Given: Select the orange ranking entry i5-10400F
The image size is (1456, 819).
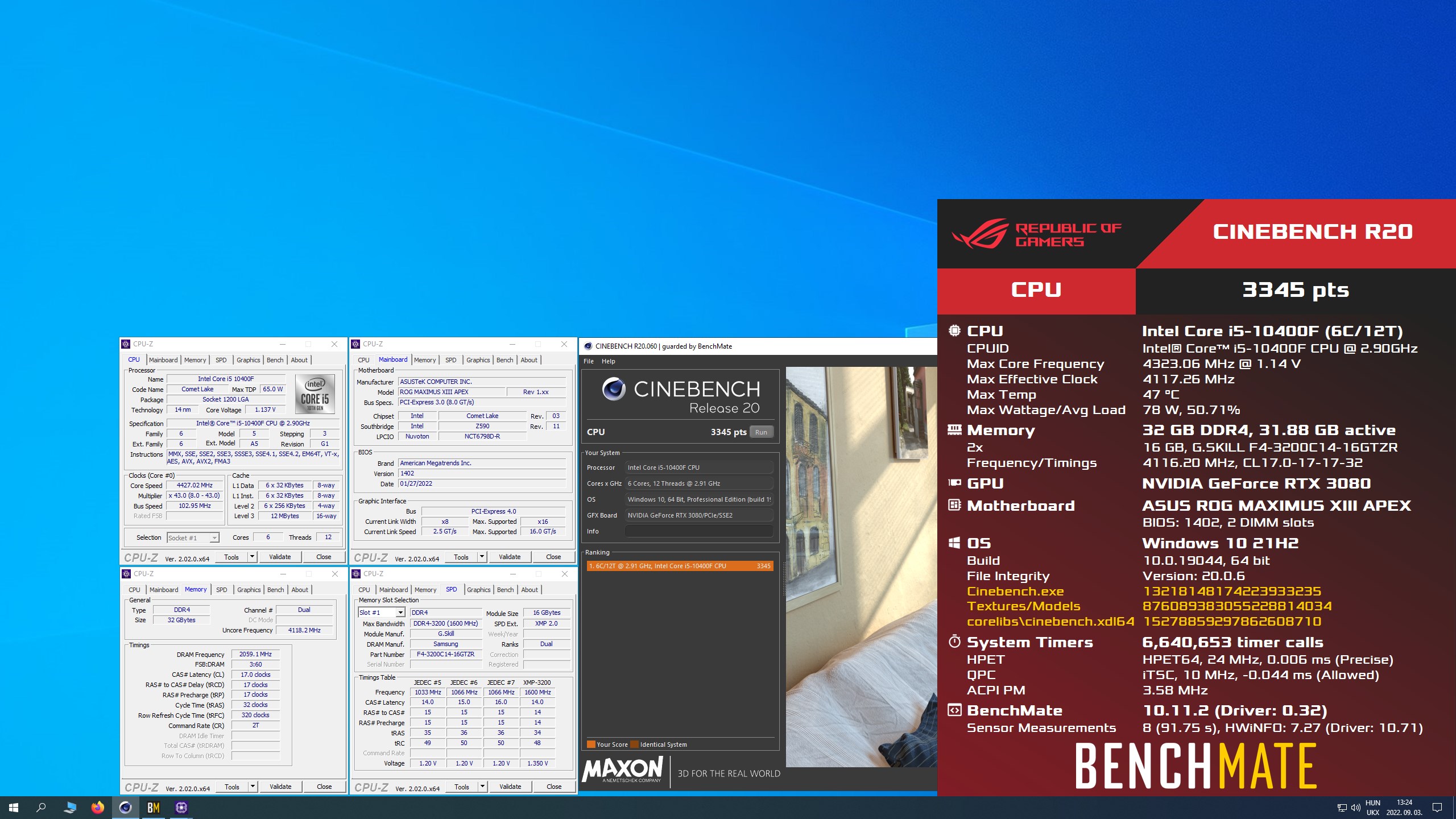Looking at the screenshot, I should (680, 566).
